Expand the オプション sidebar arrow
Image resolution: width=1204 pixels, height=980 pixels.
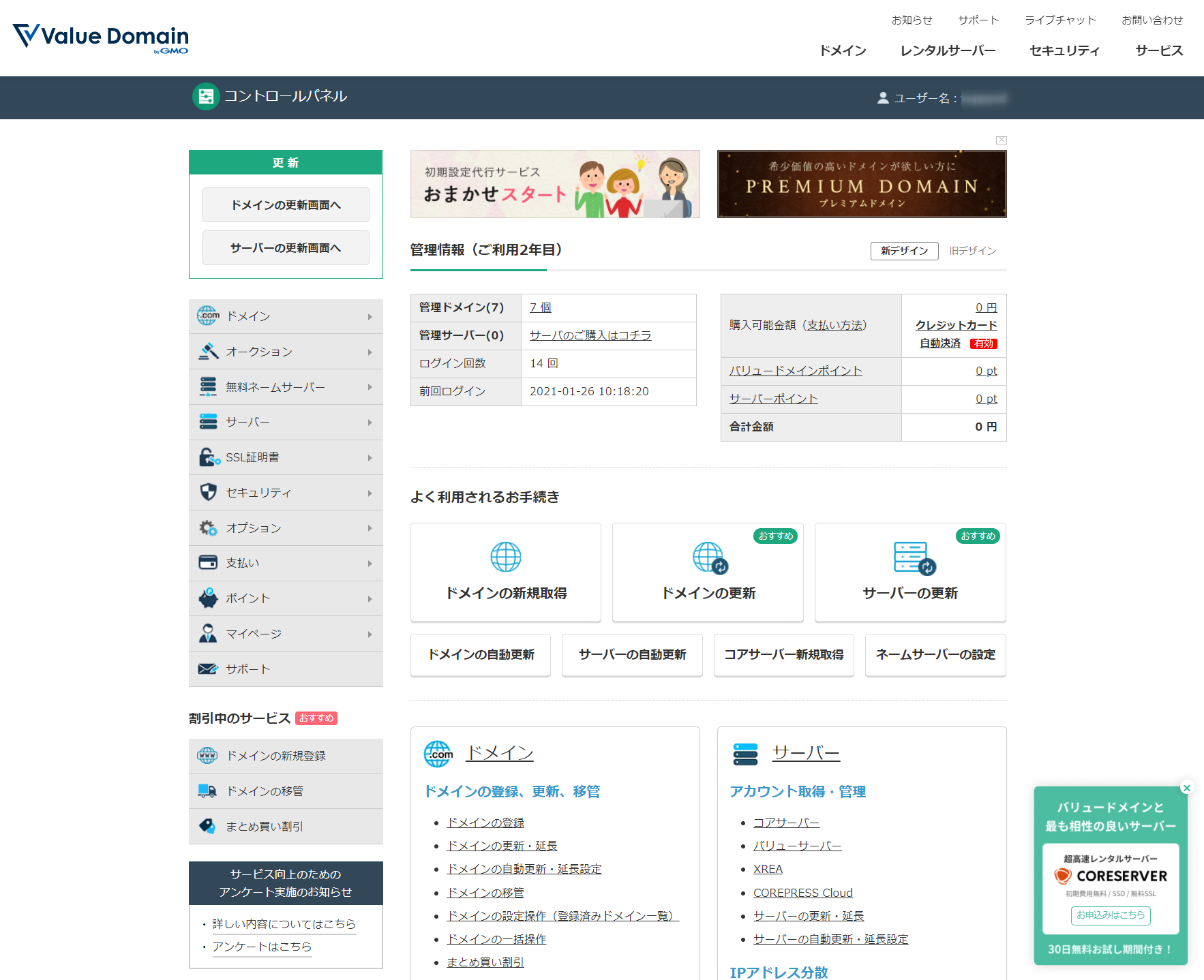(x=370, y=528)
